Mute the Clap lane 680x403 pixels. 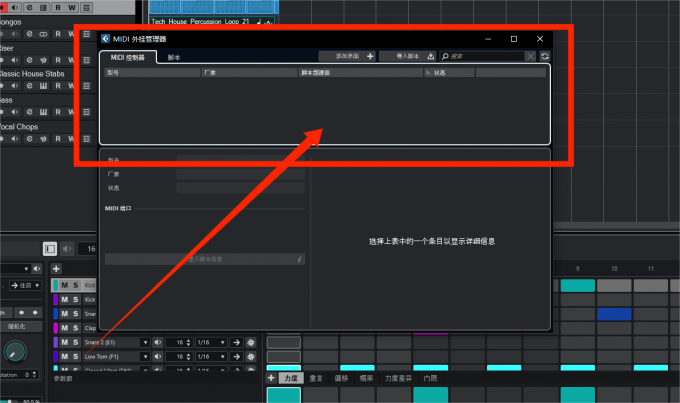pos(64,328)
